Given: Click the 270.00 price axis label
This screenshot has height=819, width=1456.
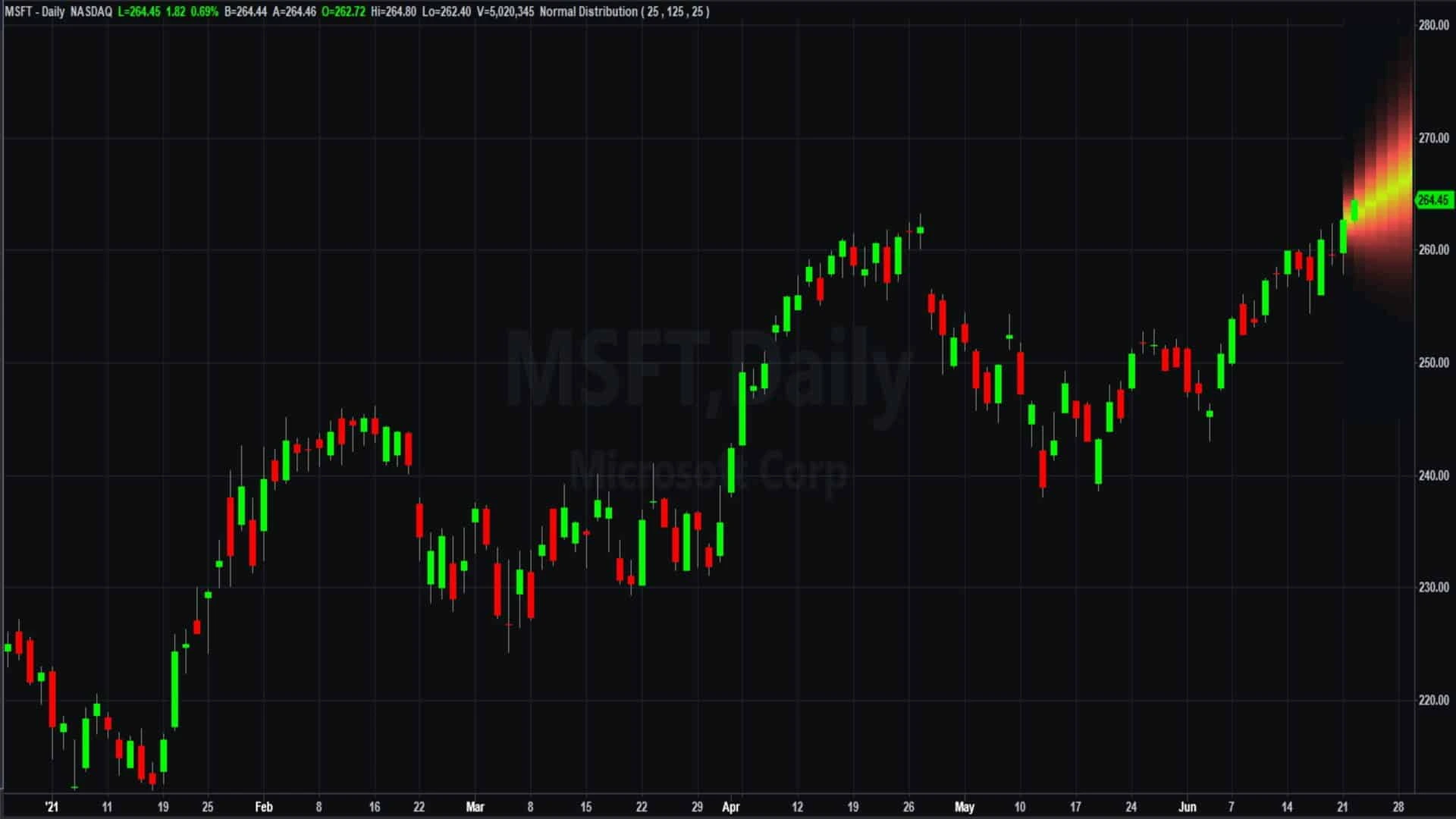Looking at the screenshot, I should click(x=1433, y=138).
